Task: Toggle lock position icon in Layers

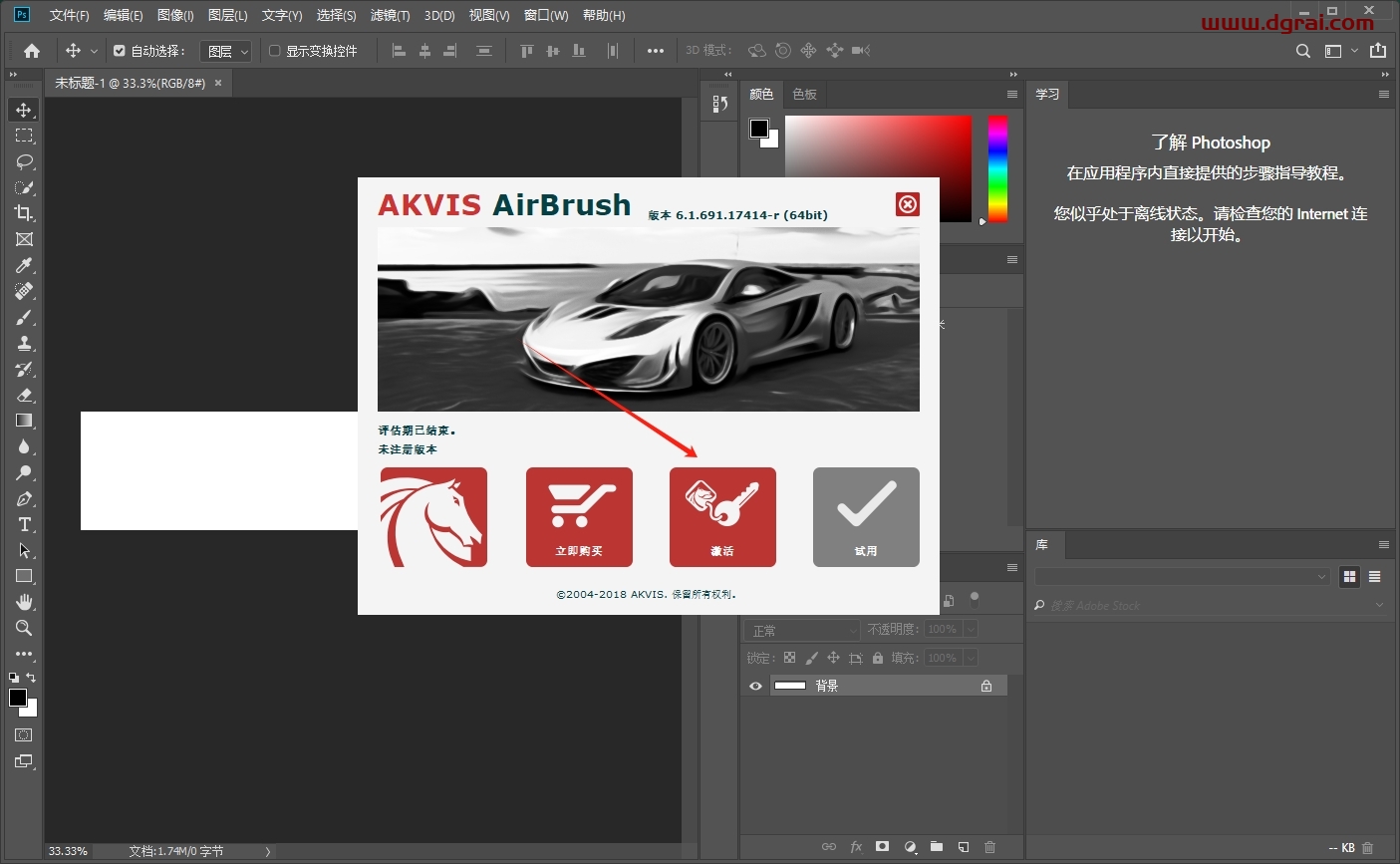Action: click(833, 658)
